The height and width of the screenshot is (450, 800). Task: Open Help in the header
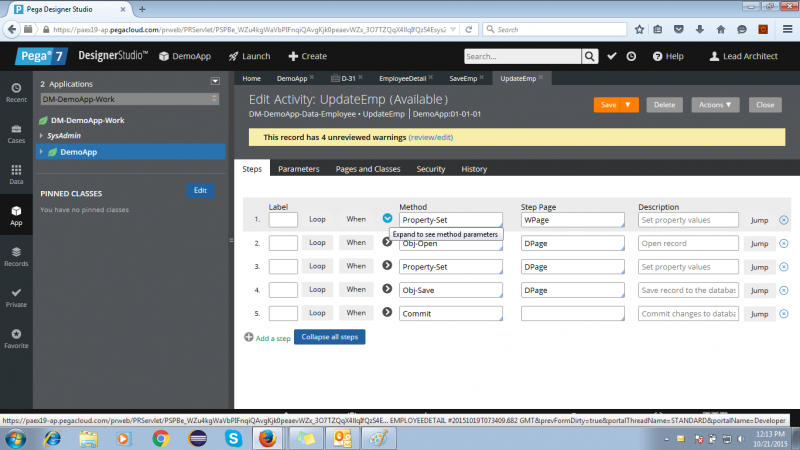click(668, 56)
